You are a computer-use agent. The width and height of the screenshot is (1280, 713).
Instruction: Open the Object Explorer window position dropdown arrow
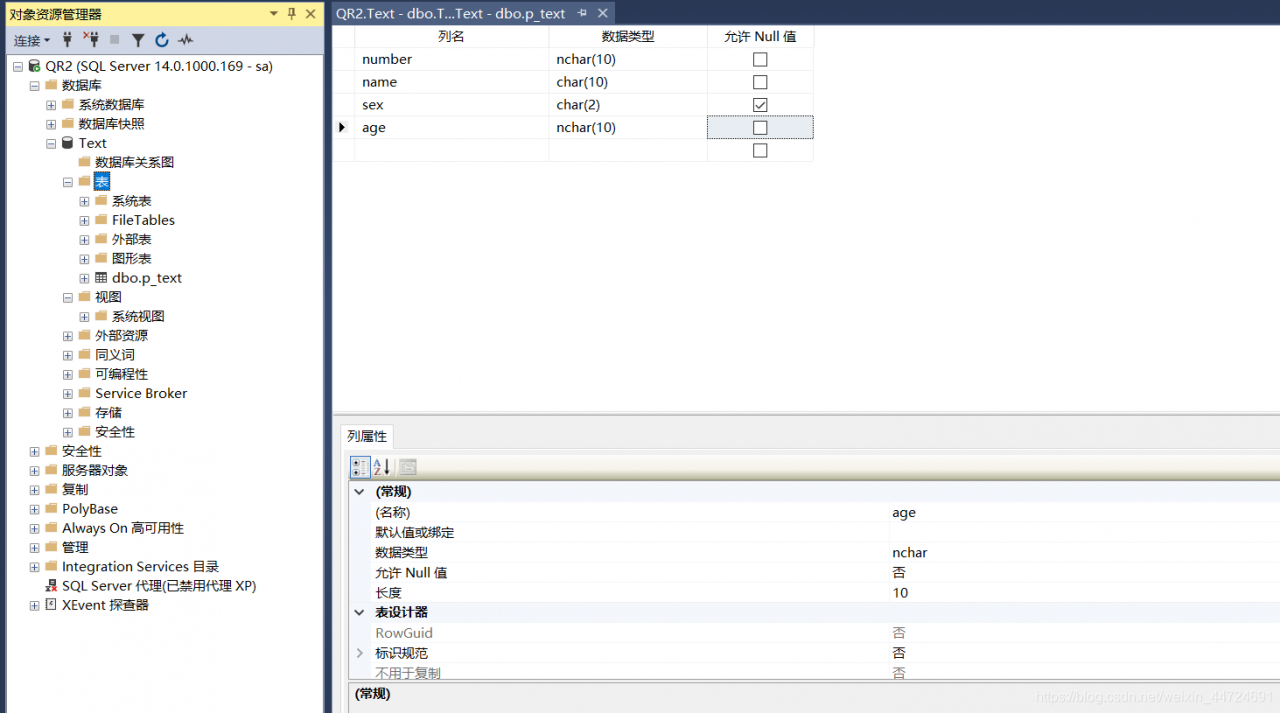(x=274, y=14)
